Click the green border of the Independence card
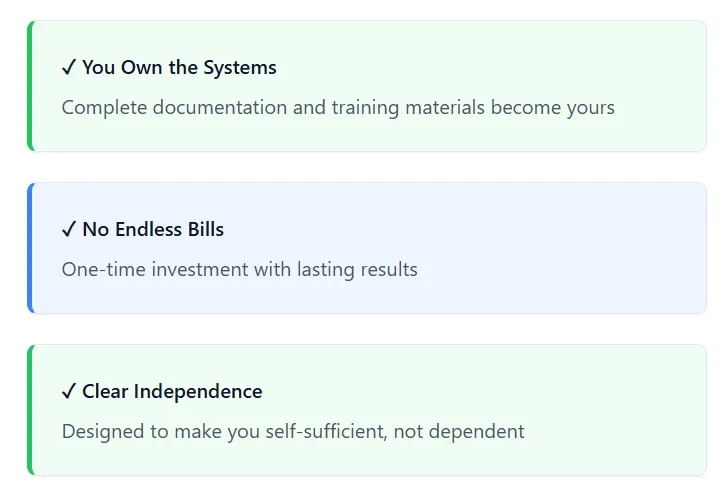 point(30,410)
